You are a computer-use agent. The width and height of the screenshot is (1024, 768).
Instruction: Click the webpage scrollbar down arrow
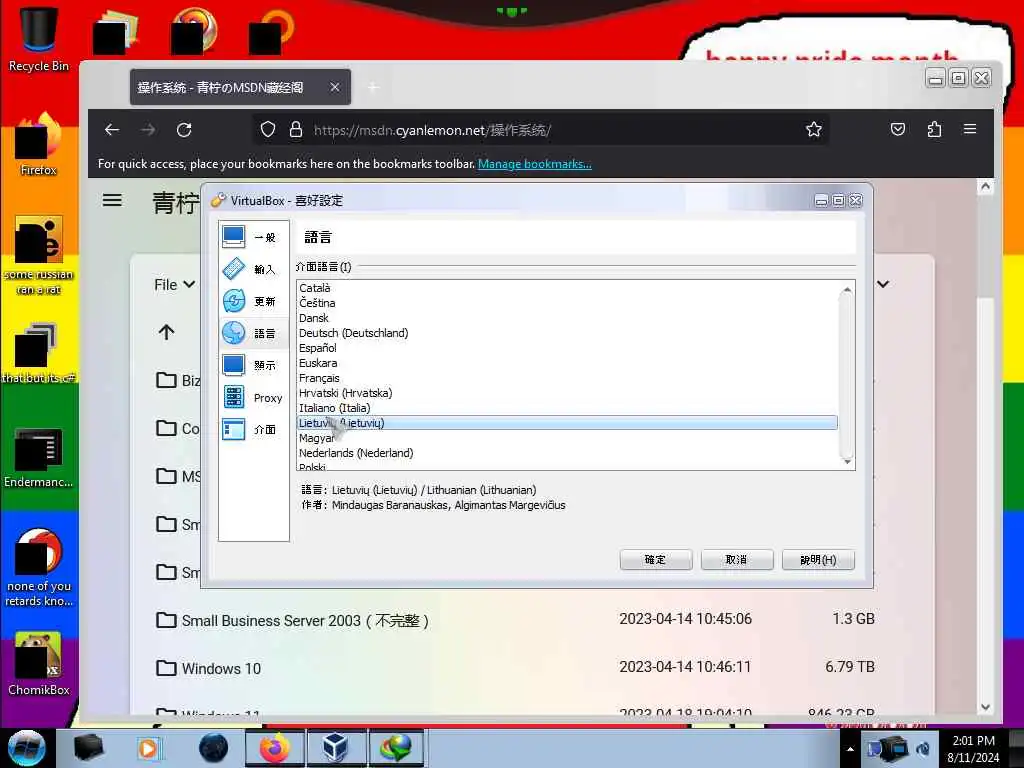[x=985, y=707]
